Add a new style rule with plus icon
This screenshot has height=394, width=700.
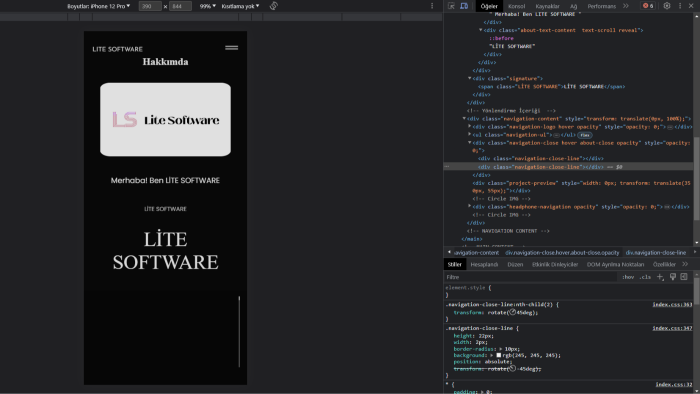[660, 277]
